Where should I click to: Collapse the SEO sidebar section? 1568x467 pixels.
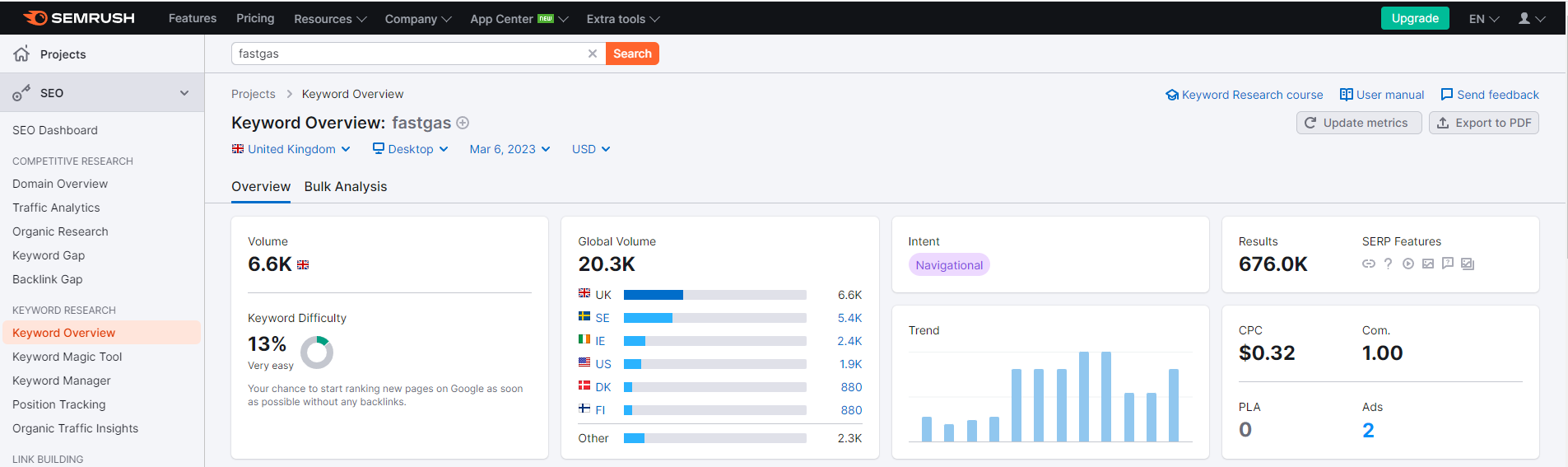tap(184, 93)
